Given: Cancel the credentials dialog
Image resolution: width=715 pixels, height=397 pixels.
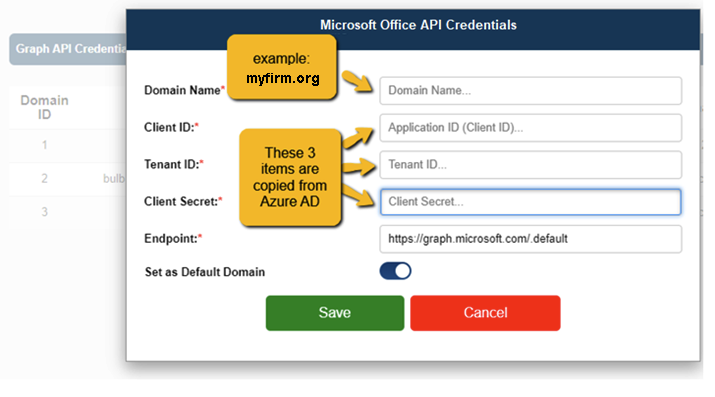Looking at the screenshot, I should pos(485,313).
